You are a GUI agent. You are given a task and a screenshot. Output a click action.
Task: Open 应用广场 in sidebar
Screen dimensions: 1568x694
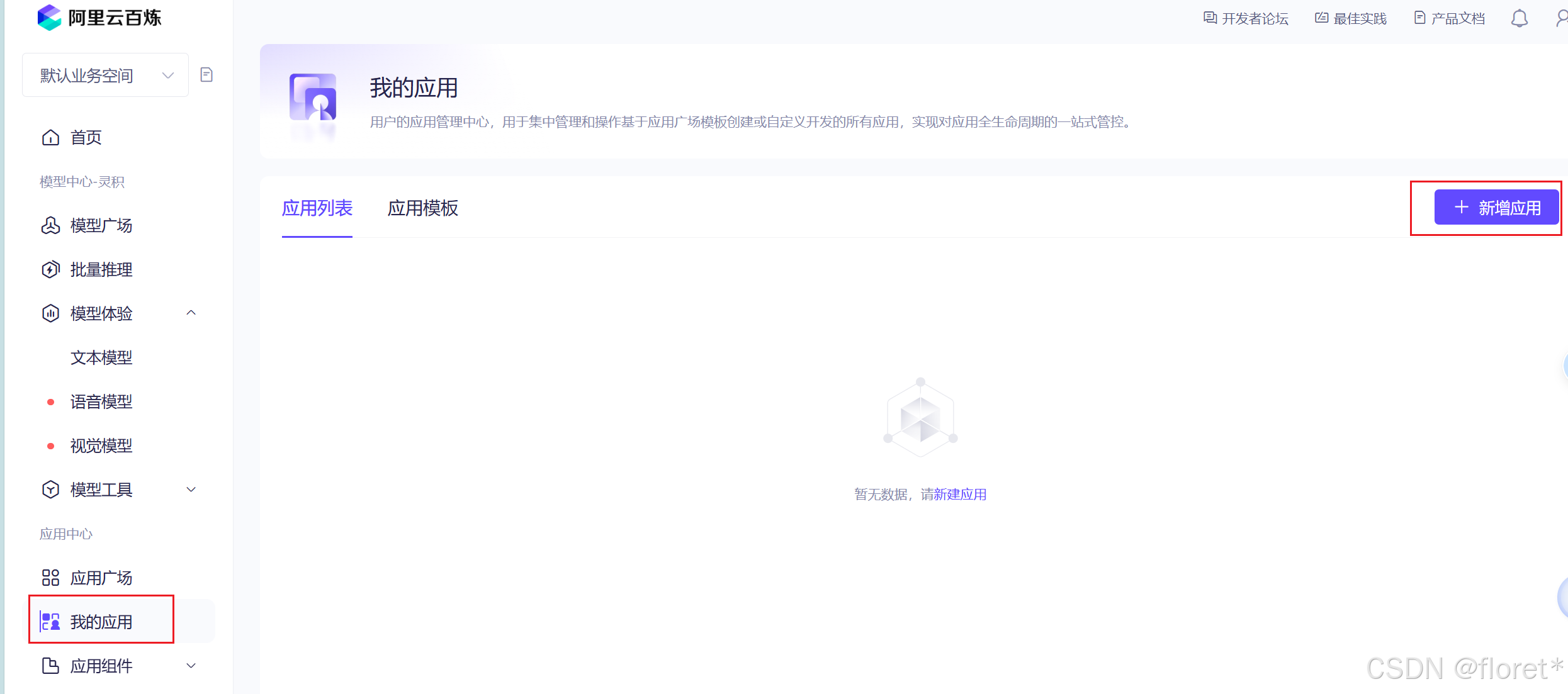pyautogui.click(x=101, y=578)
